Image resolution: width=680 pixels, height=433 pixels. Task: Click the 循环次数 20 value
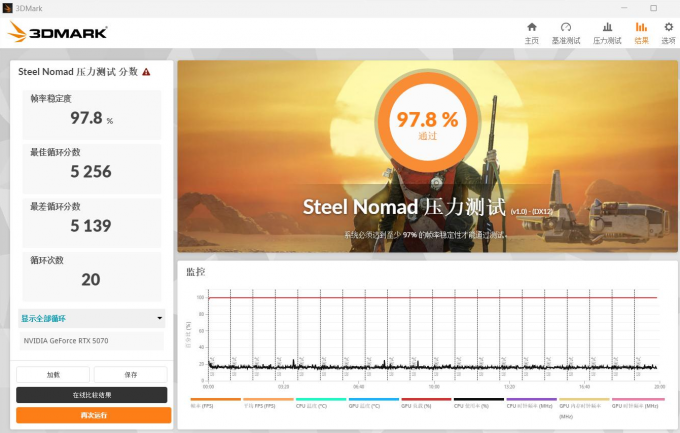pyautogui.click(x=91, y=279)
